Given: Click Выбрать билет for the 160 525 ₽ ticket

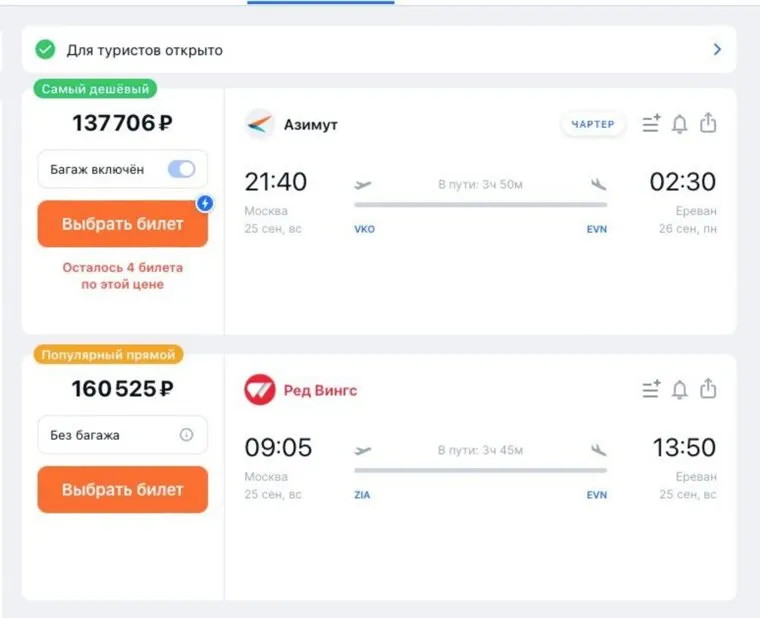Looking at the screenshot, I should click(x=122, y=490).
